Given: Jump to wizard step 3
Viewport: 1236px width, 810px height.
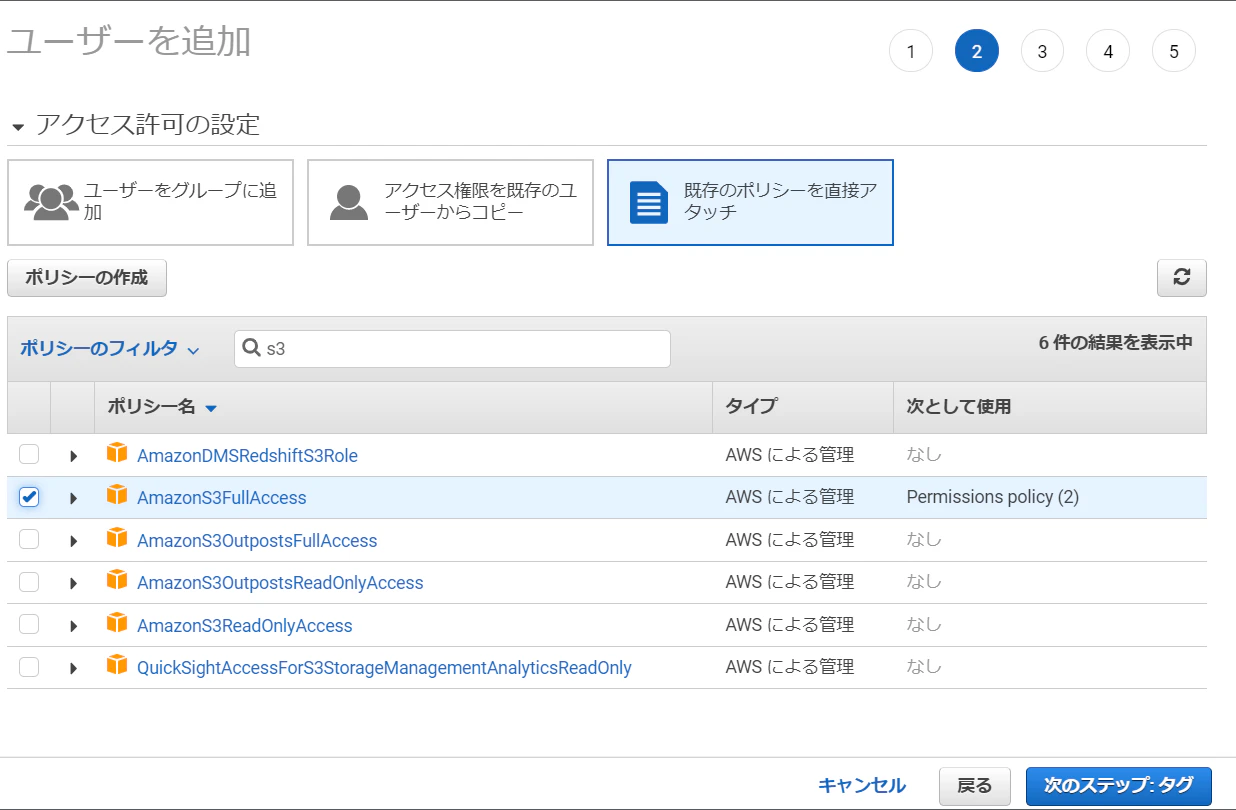Looking at the screenshot, I should pos(1042,51).
